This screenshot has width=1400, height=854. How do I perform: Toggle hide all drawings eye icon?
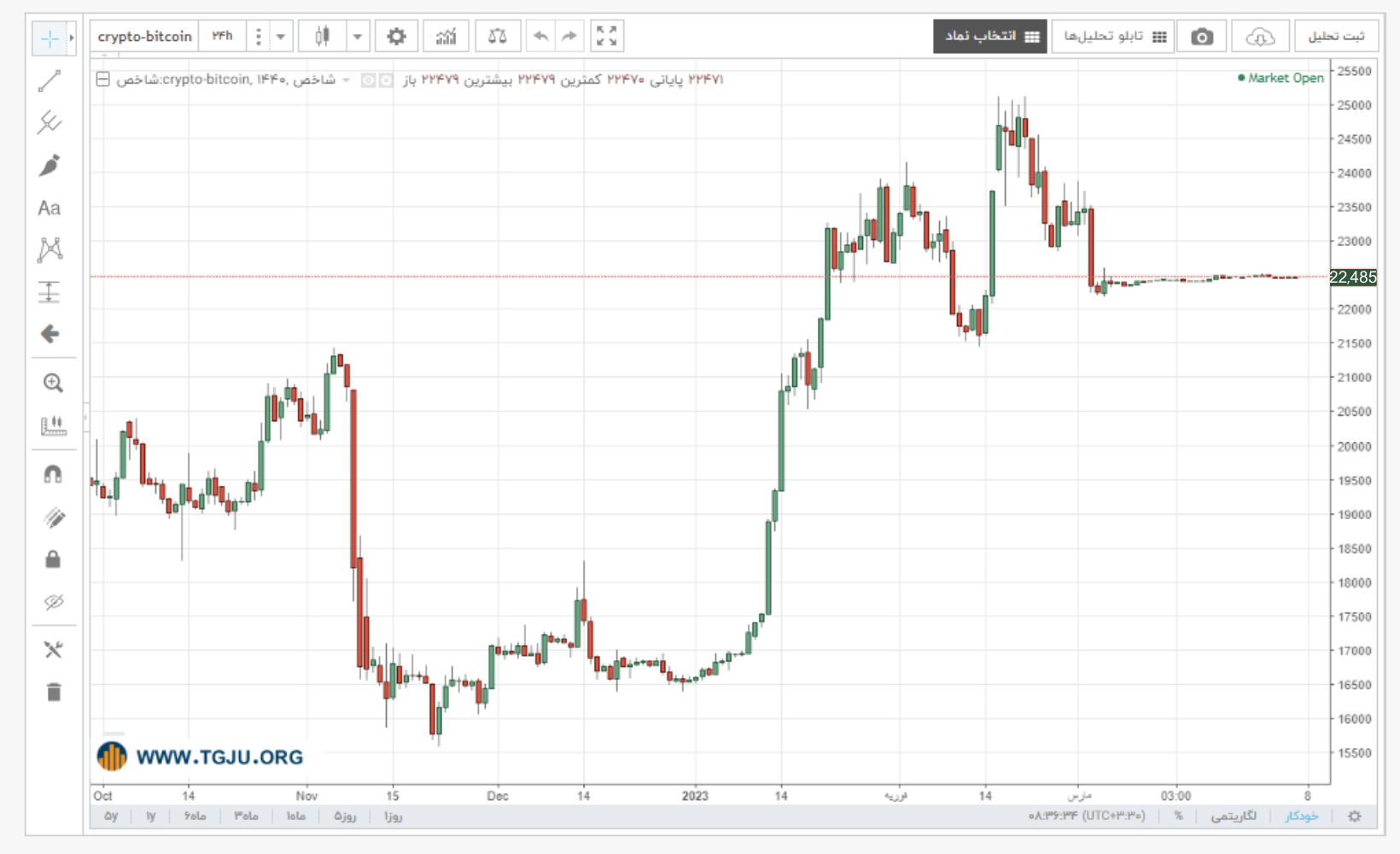point(53,602)
